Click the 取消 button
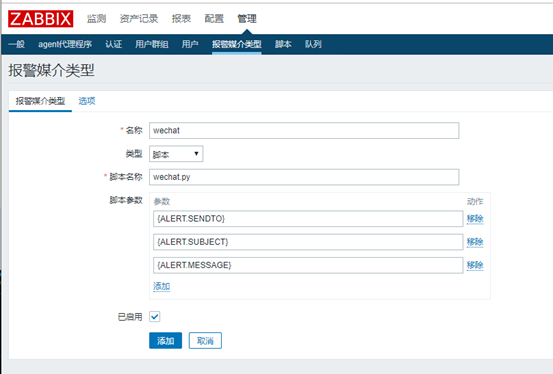The image size is (553, 374). pyautogui.click(x=205, y=340)
